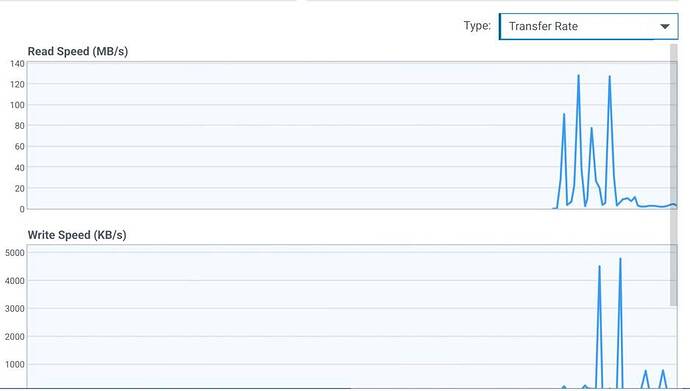
Task: Click the 'Write Speed (KB/s)' chart title
Action: [x=77, y=235]
